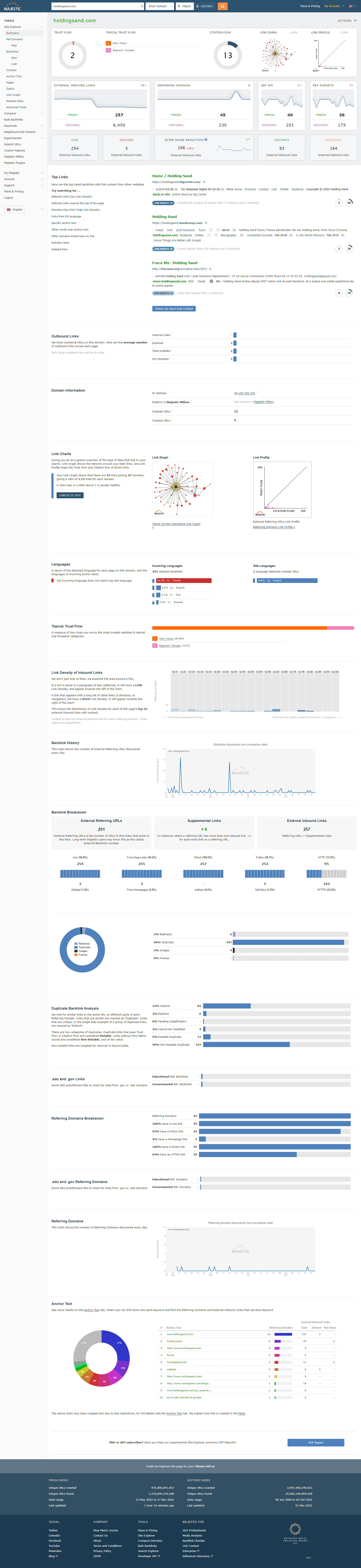
Task: Open the Home / Holding Sand result
Action: [x=172, y=176]
